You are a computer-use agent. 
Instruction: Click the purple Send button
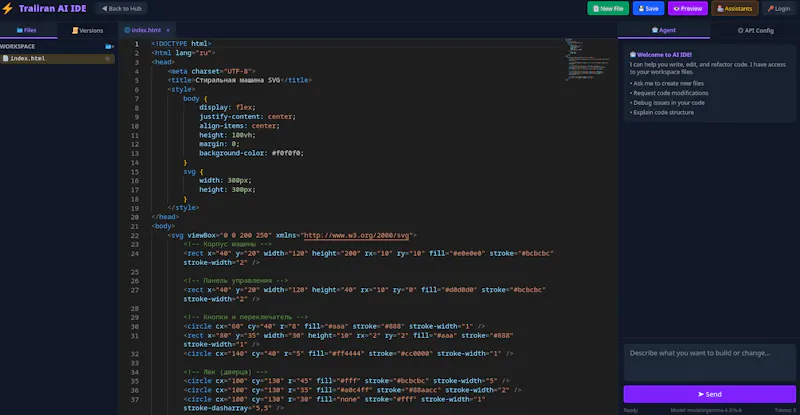pos(709,394)
